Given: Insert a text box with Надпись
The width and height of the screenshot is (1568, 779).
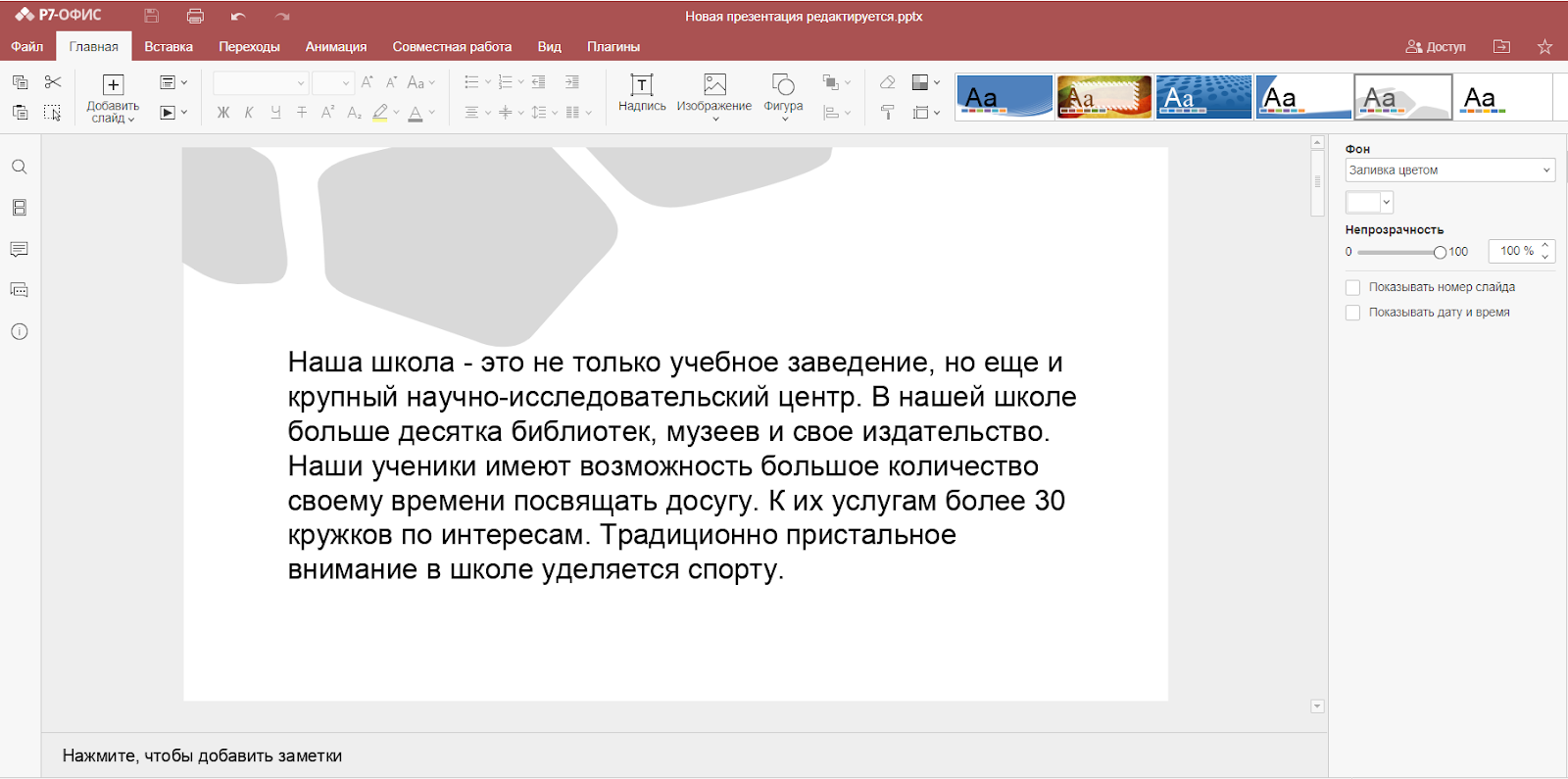Looking at the screenshot, I should click(642, 93).
